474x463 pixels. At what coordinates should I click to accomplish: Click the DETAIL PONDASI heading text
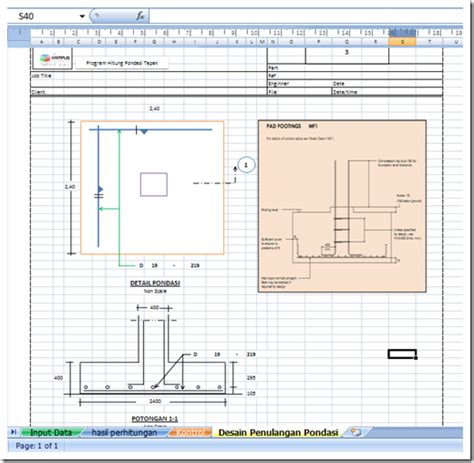coord(155,283)
